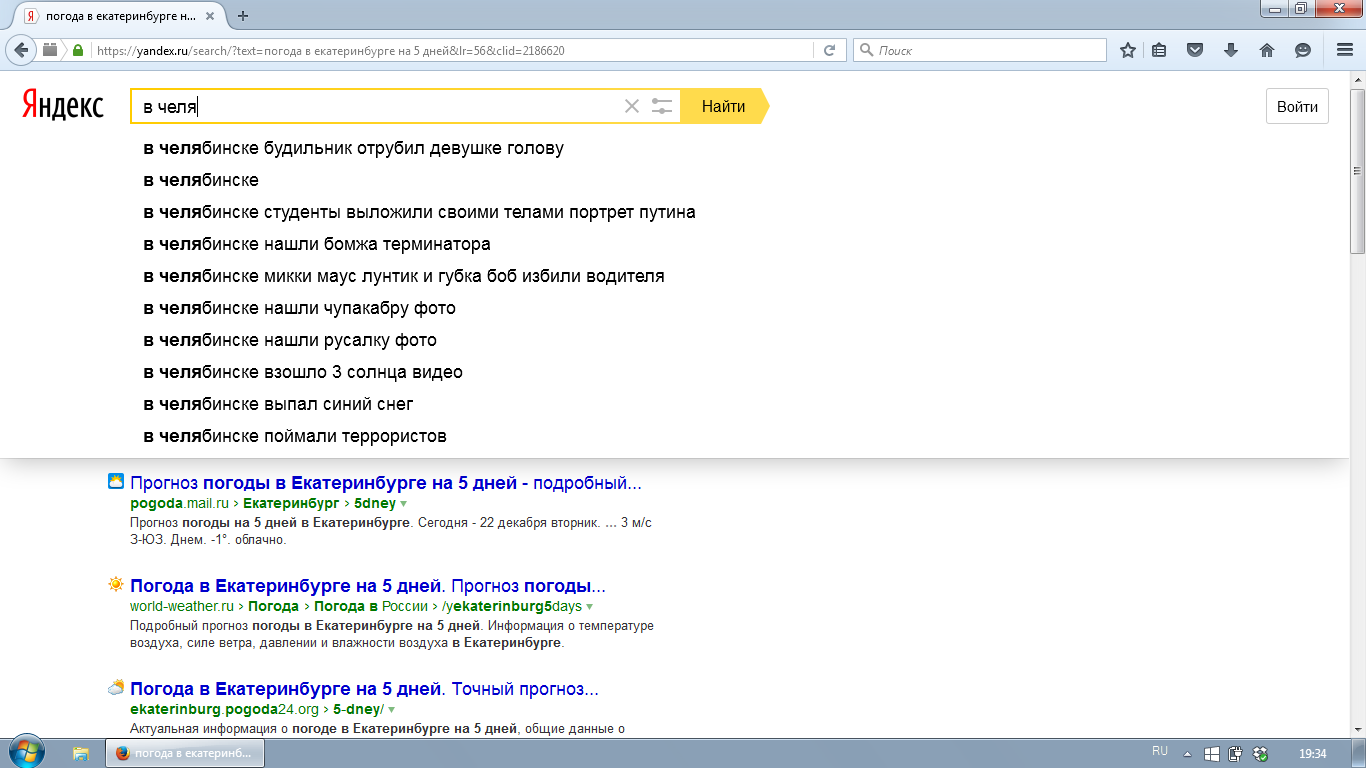Click the Войти sign-in button
Viewport: 1366px width, 768px height.
tap(1296, 107)
